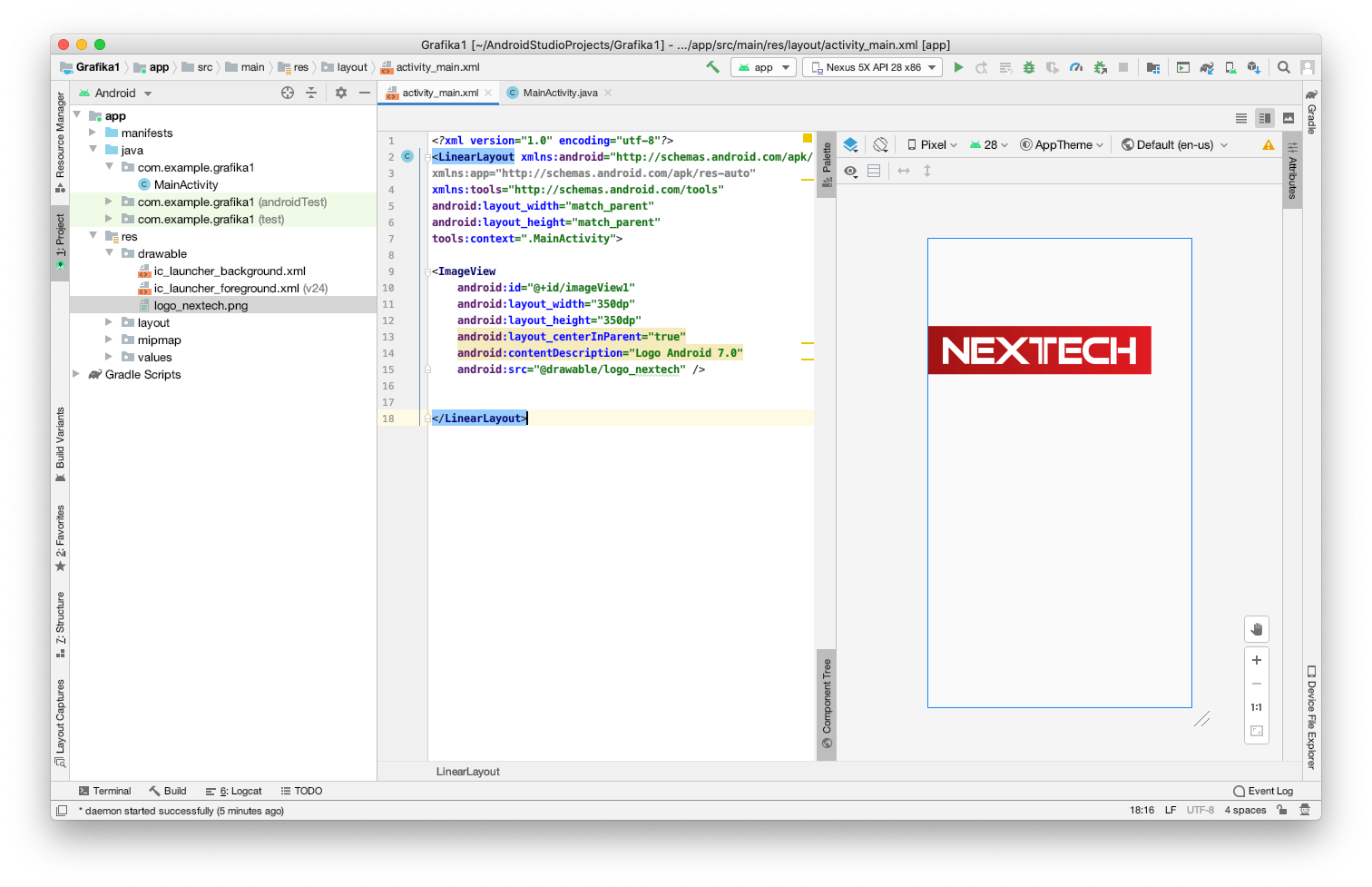Click the Make Project hammer icon
This screenshot has height=887, width=1372.
(x=712, y=67)
